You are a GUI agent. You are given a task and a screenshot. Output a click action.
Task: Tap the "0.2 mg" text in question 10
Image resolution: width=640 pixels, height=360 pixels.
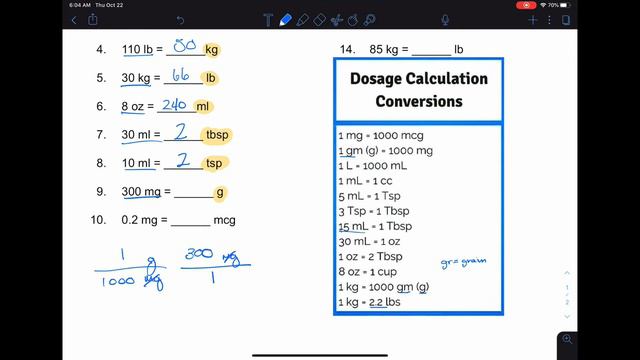click(139, 220)
